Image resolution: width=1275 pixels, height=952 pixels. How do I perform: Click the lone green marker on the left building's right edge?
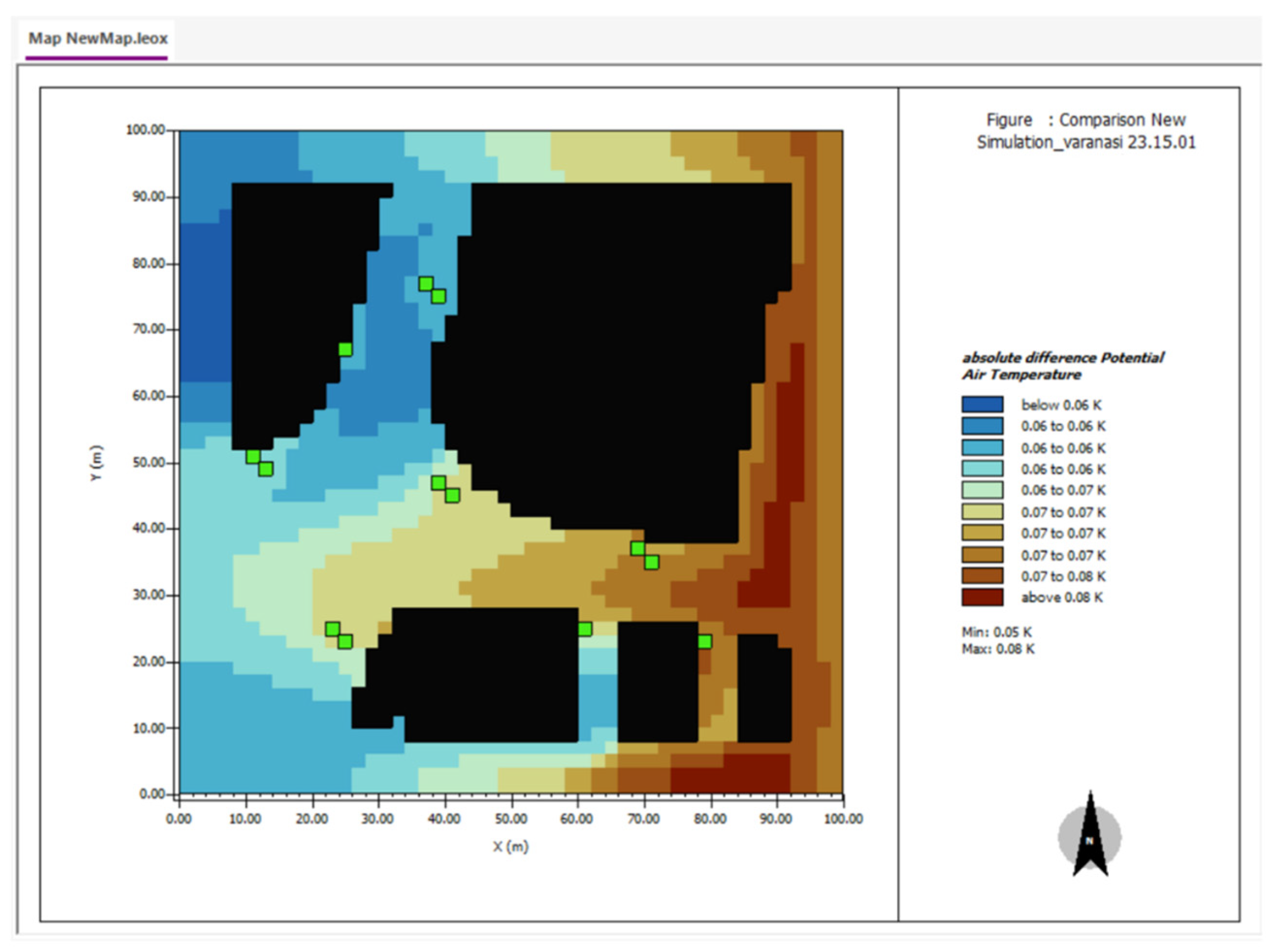pyautogui.click(x=345, y=349)
